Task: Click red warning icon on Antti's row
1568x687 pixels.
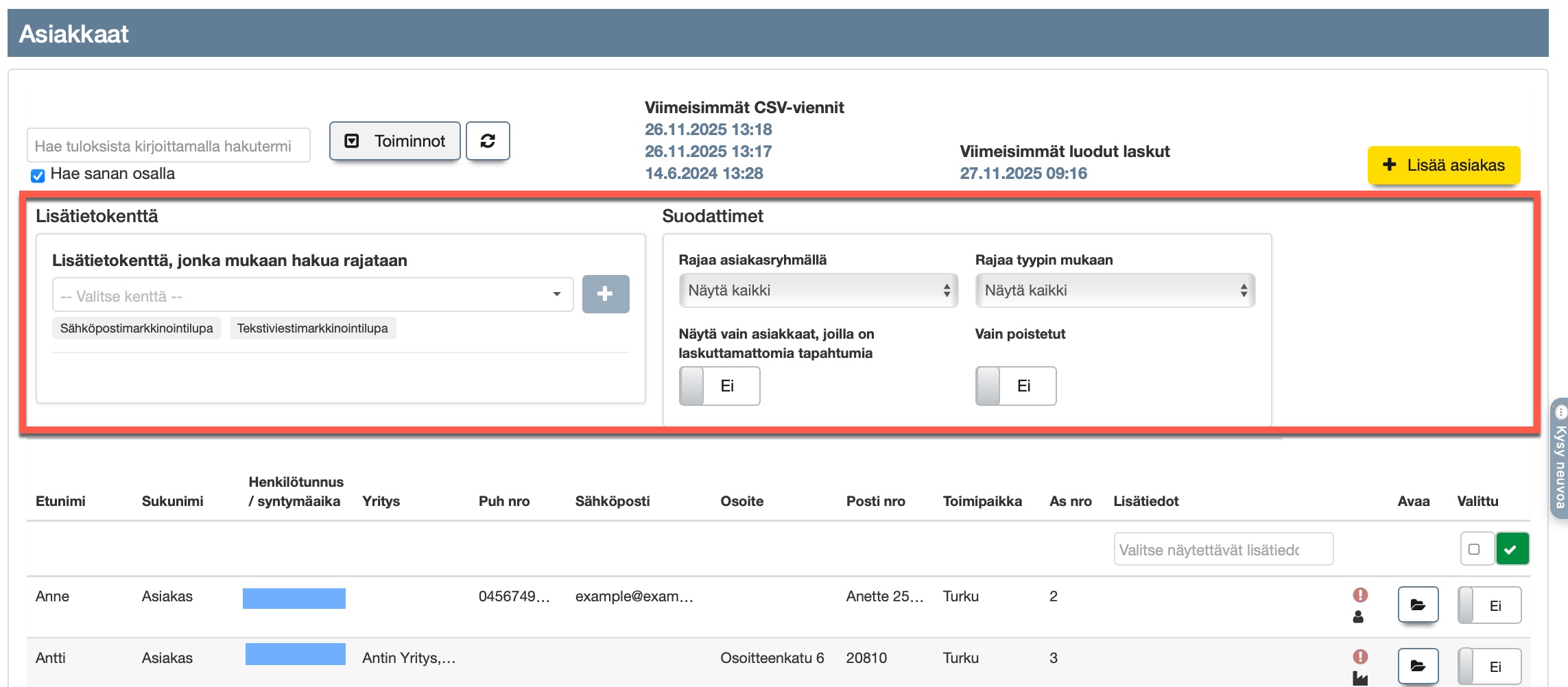Action: click(x=1360, y=657)
